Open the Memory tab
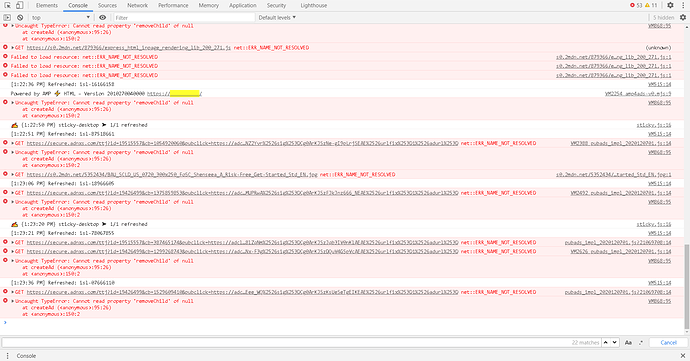690x361 pixels. [x=209, y=5]
